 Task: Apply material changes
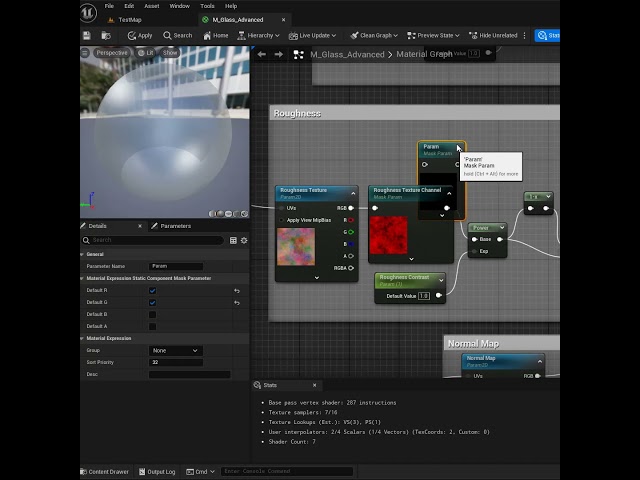tap(140, 36)
